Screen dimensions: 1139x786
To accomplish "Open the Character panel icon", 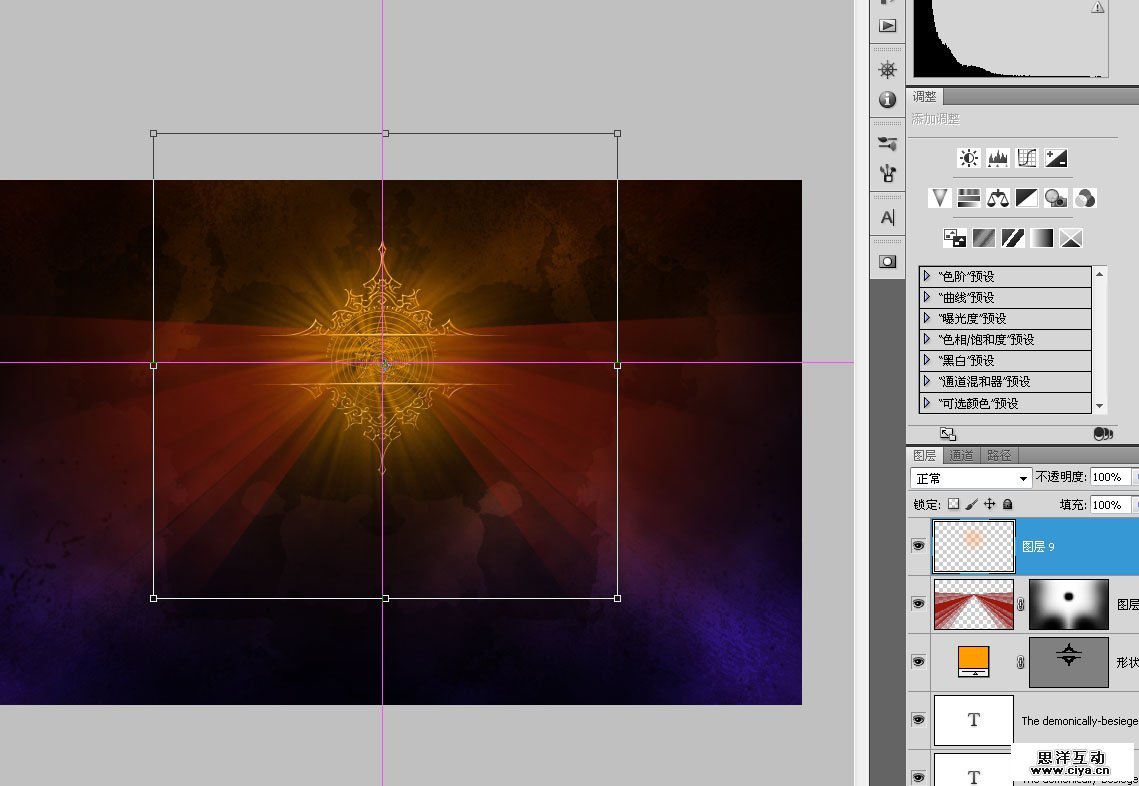I will point(887,218).
